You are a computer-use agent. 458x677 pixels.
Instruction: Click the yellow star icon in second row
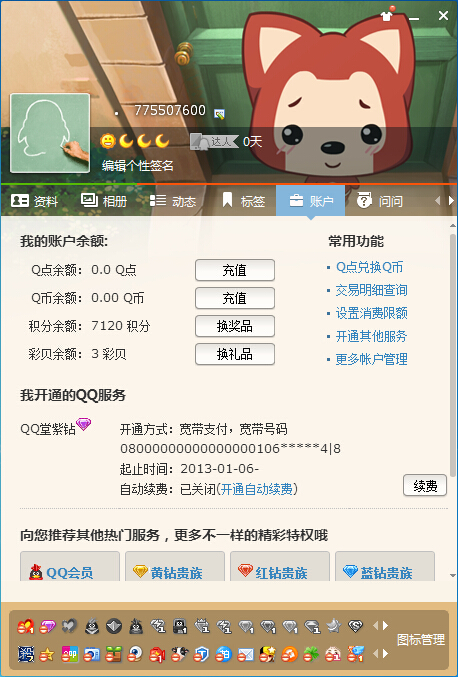pyautogui.click(x=47, y=655)
